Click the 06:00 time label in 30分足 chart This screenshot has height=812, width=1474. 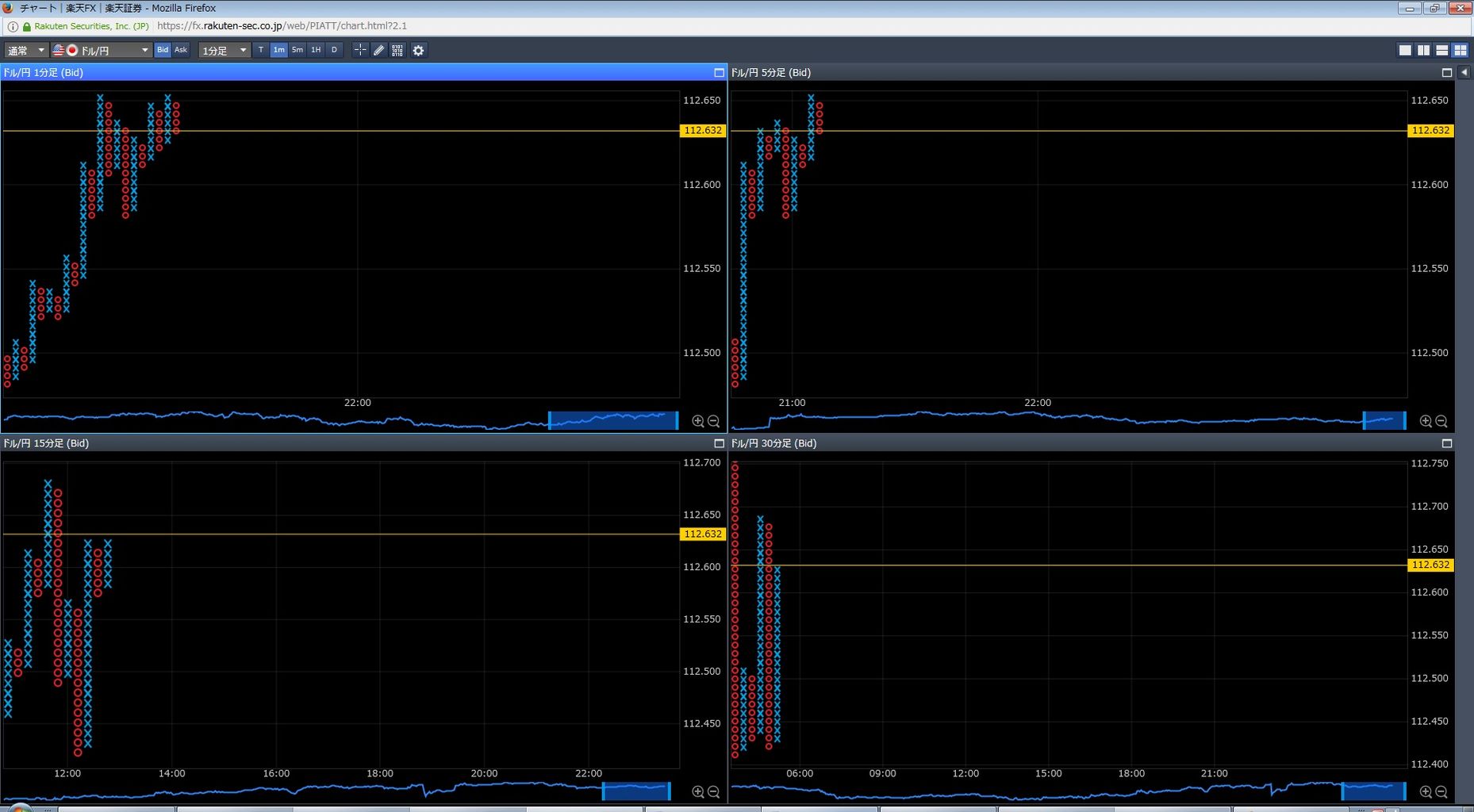(x=800, y=773)
